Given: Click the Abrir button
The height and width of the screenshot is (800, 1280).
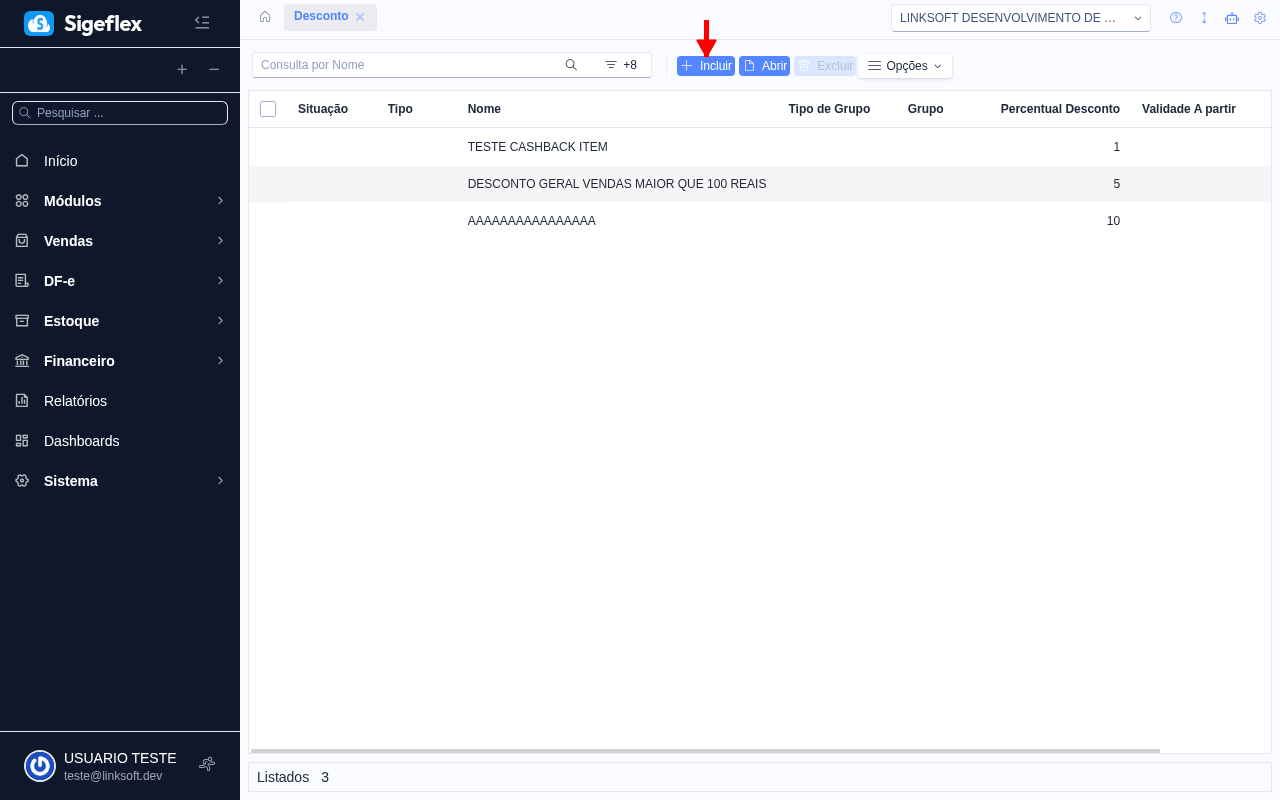Looking at the screenshot, I should coord(764,65).
